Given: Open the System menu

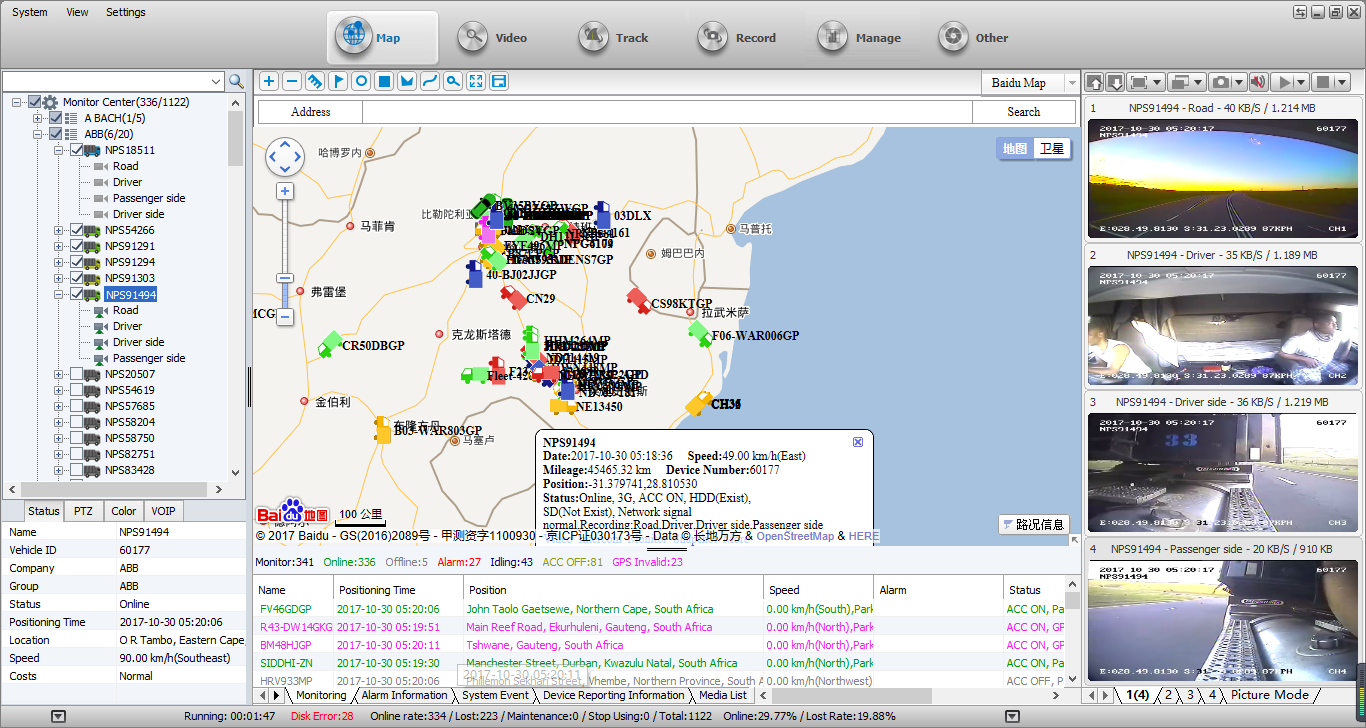Looking at the screenshot, I should coord(30,12).
